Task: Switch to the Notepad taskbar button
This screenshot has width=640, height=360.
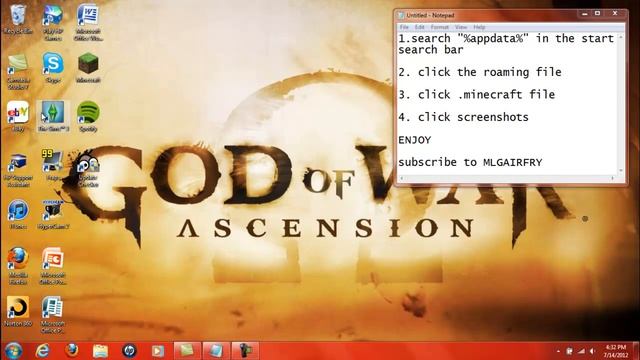Action: 216,351
